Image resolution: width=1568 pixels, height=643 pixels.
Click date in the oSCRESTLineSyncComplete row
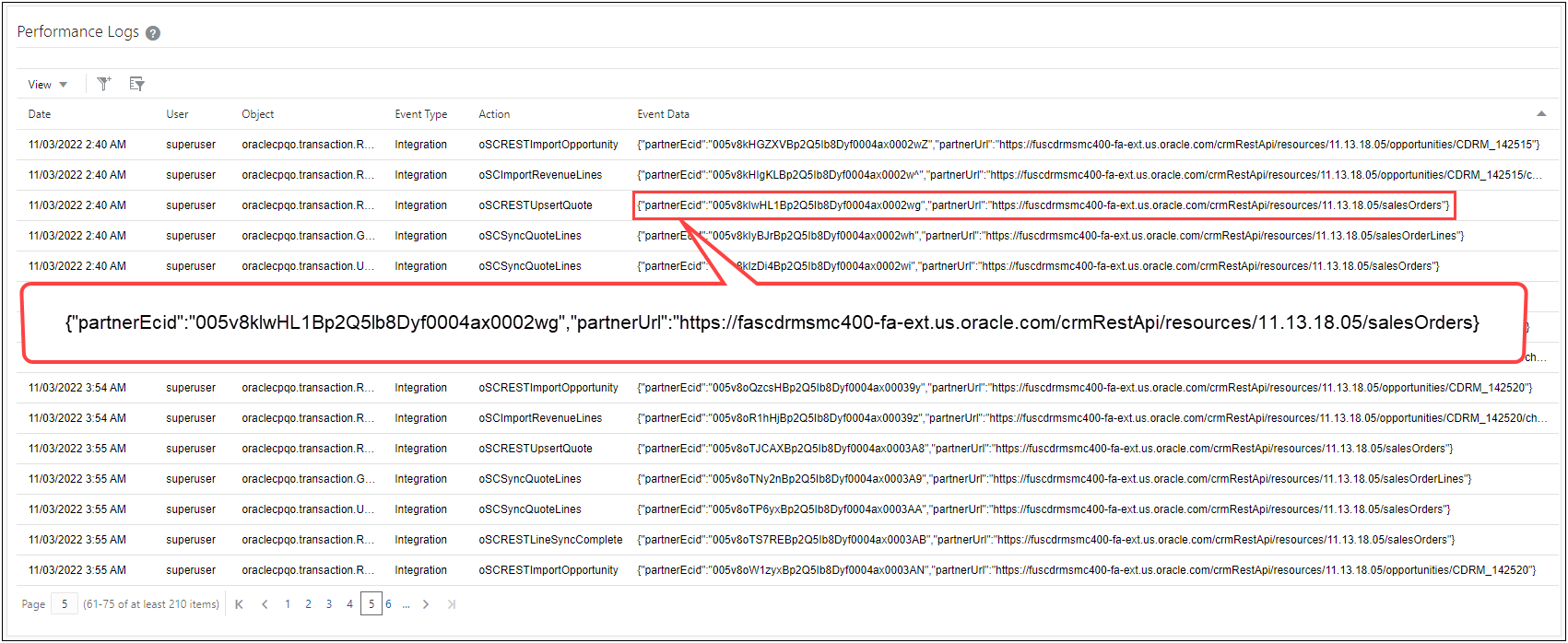click(x=77, y=540)
